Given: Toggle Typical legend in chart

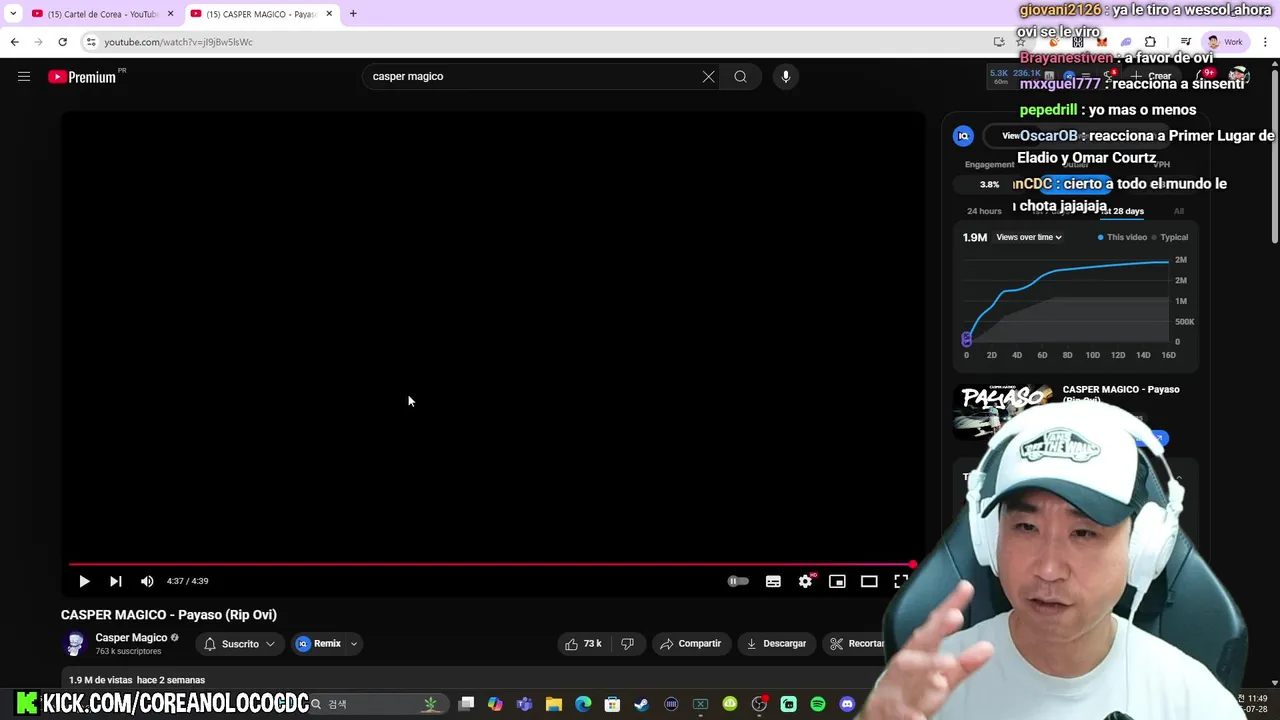Looking at the screenshot, I should coord(1170,238).
